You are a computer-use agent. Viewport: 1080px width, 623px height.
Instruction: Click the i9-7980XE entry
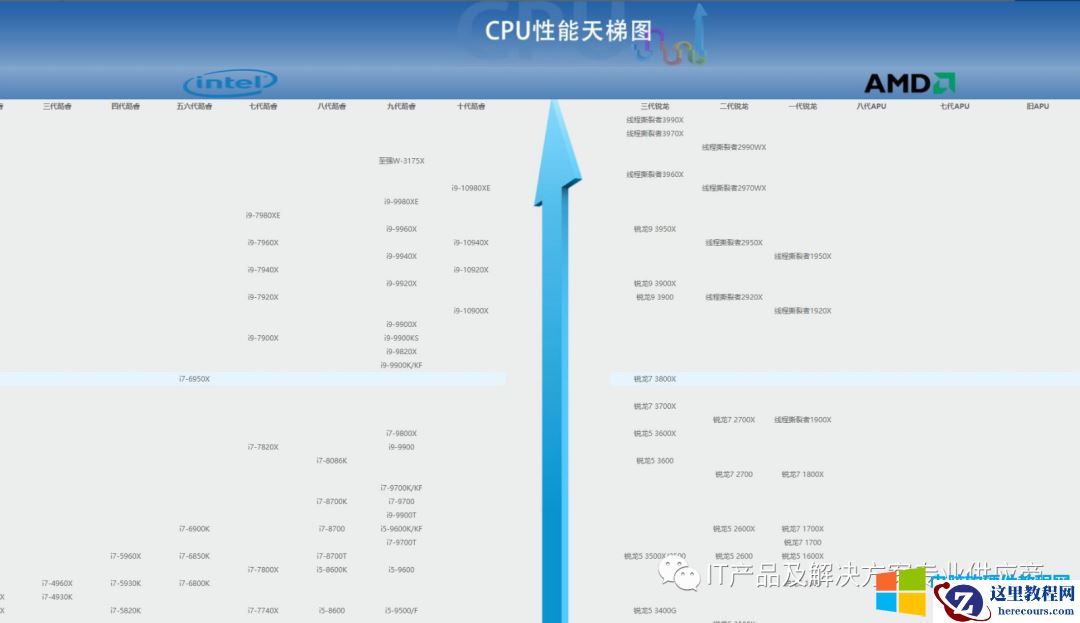(x=263, y=215)
